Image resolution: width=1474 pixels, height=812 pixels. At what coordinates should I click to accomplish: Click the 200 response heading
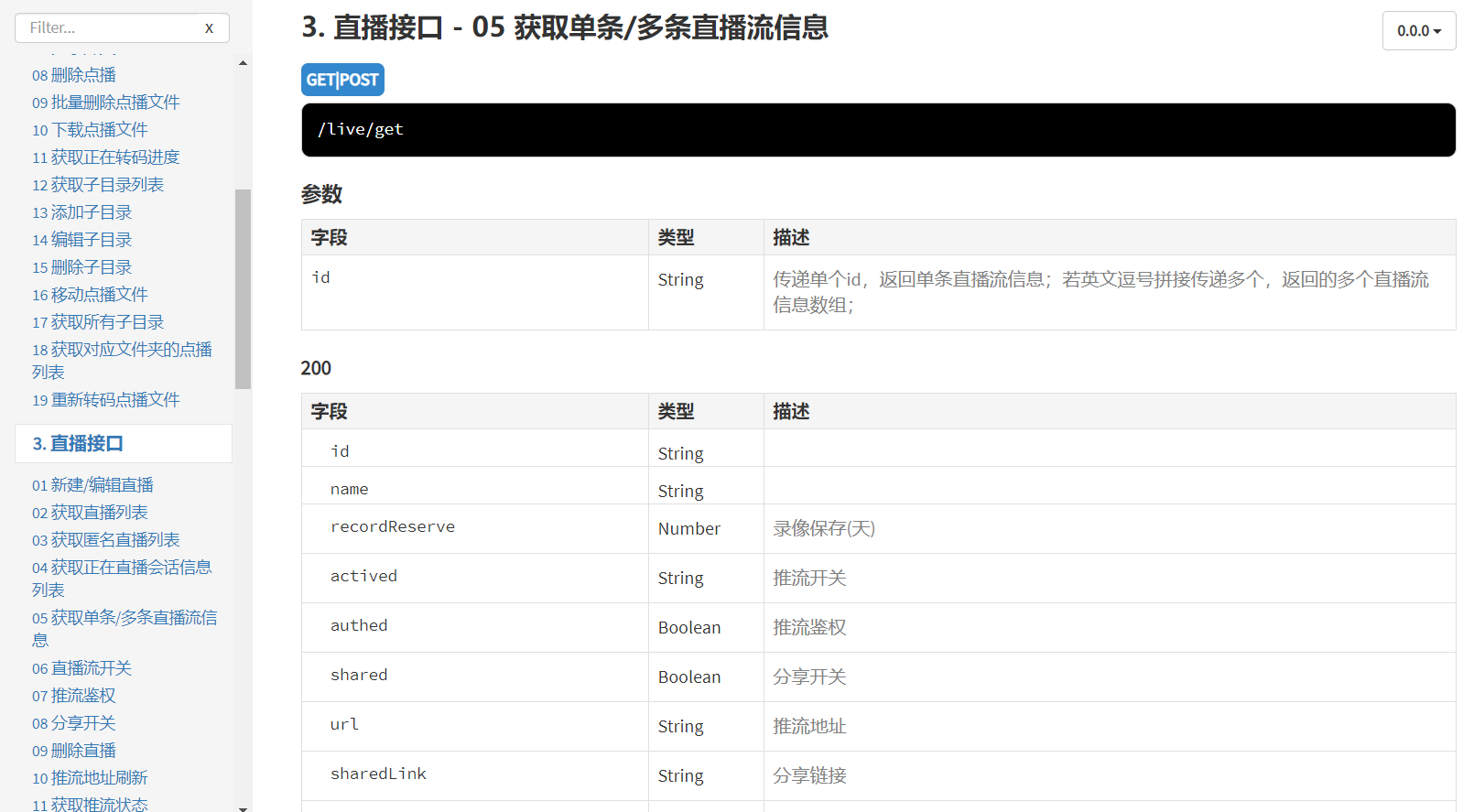point(316,368)
